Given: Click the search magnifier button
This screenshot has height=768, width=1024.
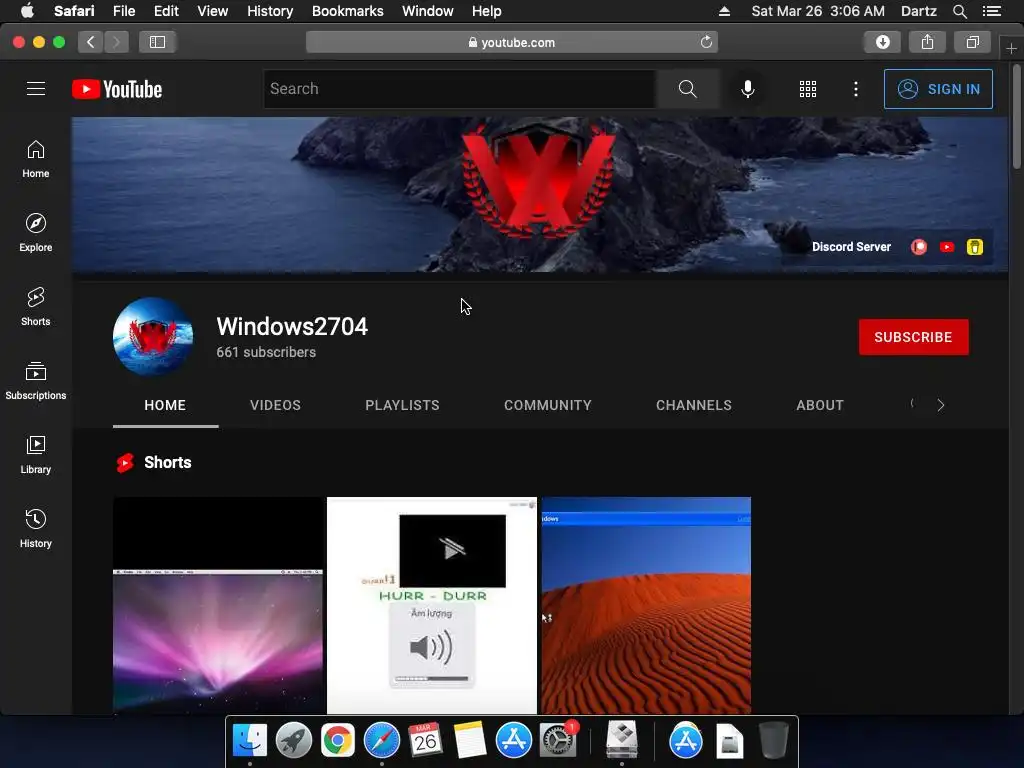Looking at the screenshot, I should coord(688,89).
